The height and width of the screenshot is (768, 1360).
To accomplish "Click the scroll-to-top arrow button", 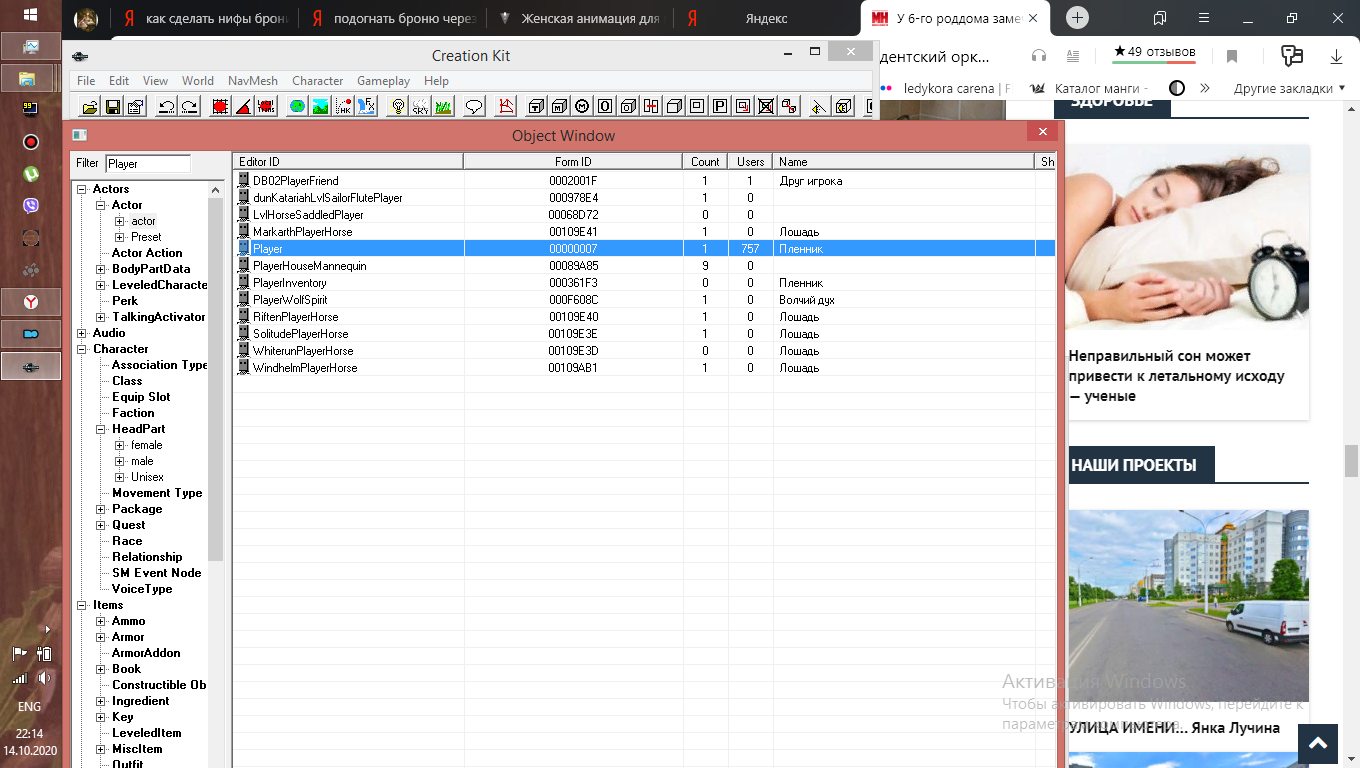I will click(1318, 743).
